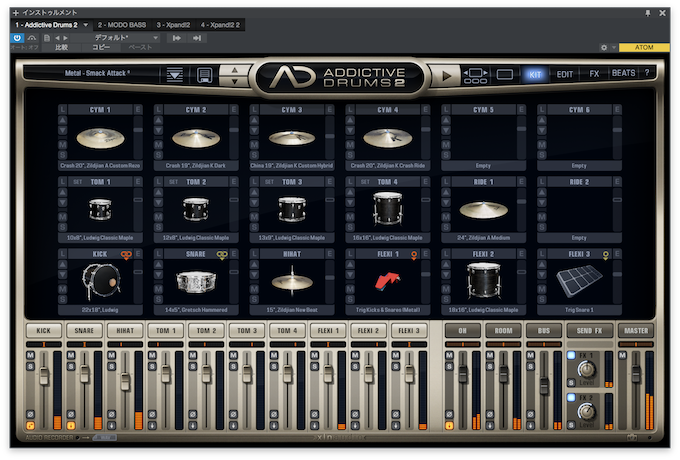Toggle the phase invert button on KICK channel

[x=30, y=414]
